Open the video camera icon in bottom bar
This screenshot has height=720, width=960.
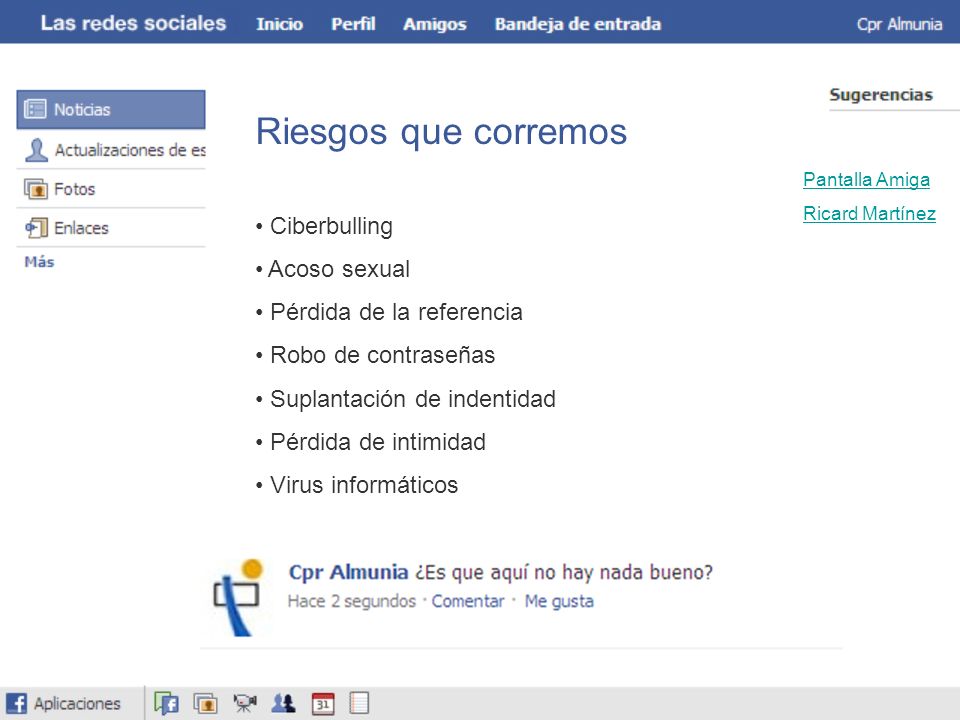pos(245,703)
